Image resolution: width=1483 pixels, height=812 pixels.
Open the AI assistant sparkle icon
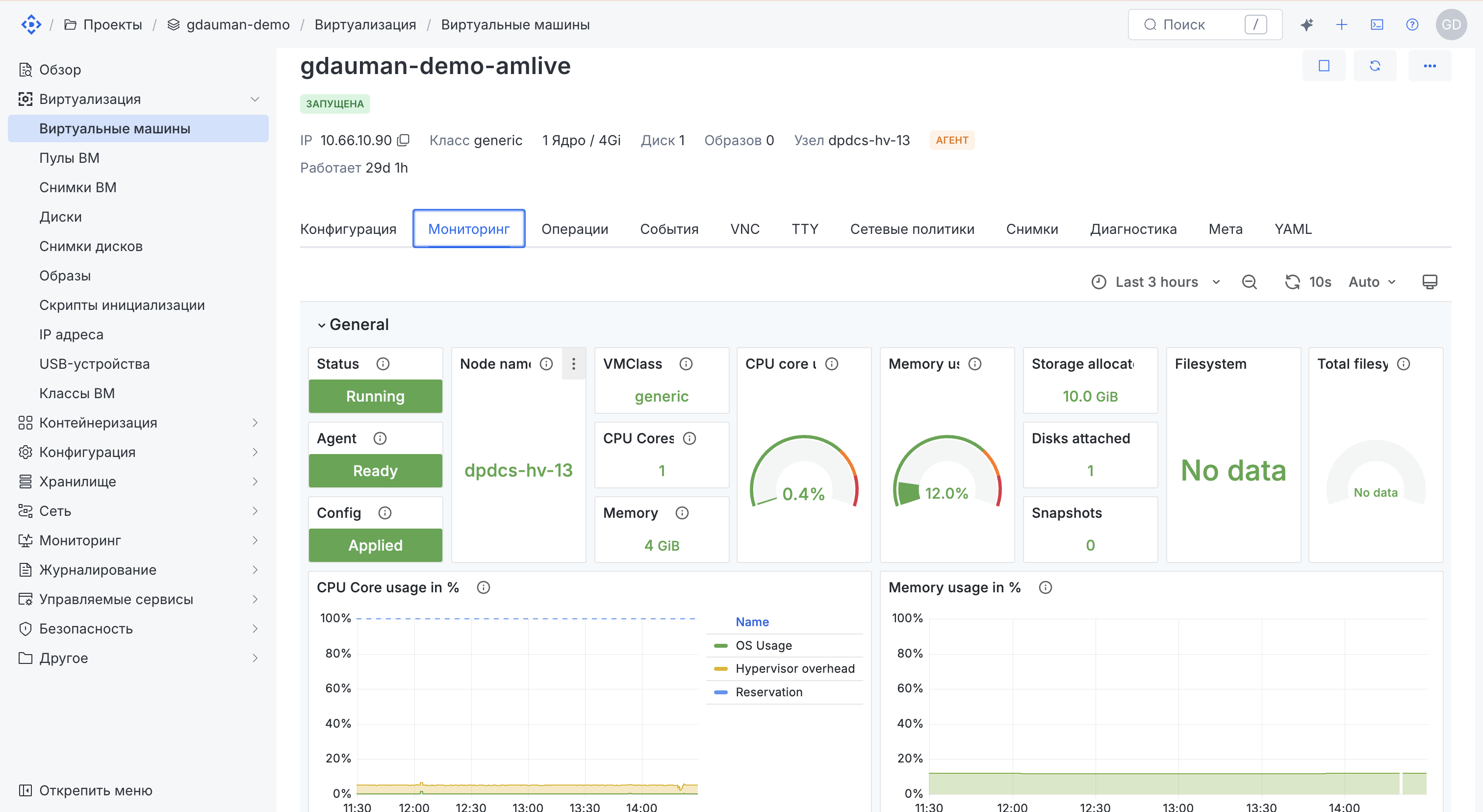[1306, 25]
